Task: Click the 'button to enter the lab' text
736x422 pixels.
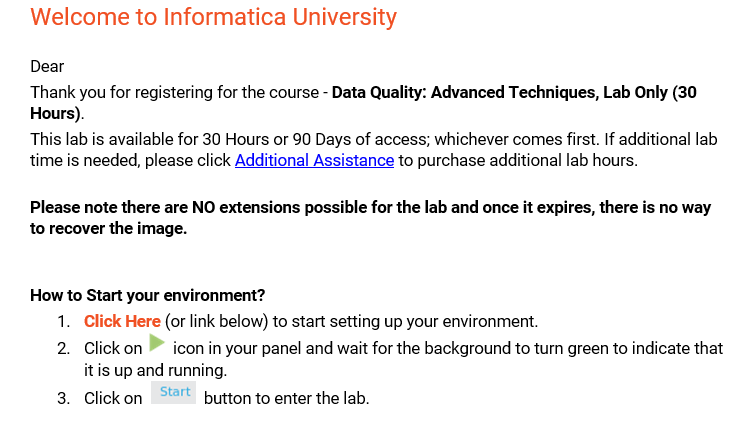Action: point(286,398)
